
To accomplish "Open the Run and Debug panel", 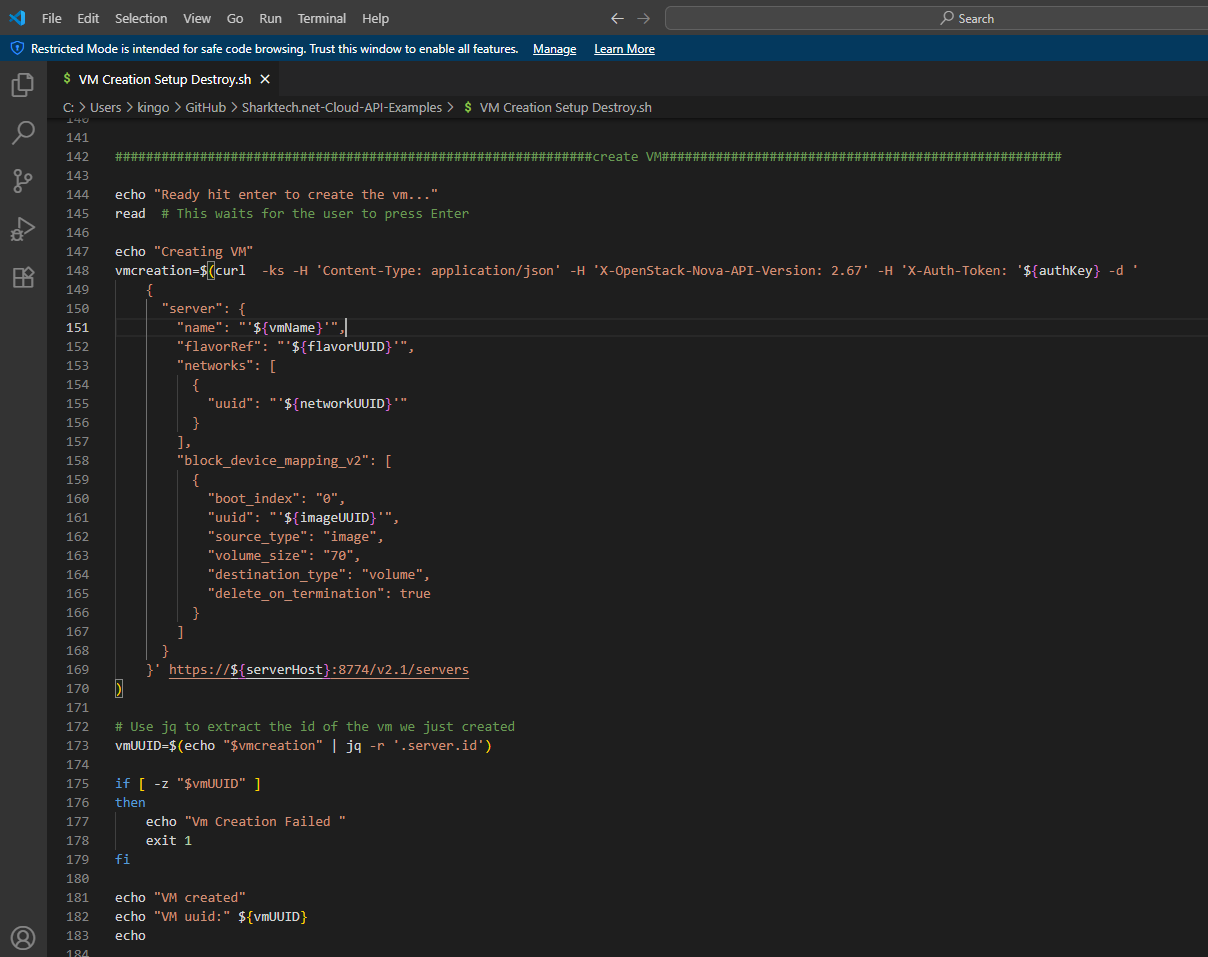I will point(22,229).
